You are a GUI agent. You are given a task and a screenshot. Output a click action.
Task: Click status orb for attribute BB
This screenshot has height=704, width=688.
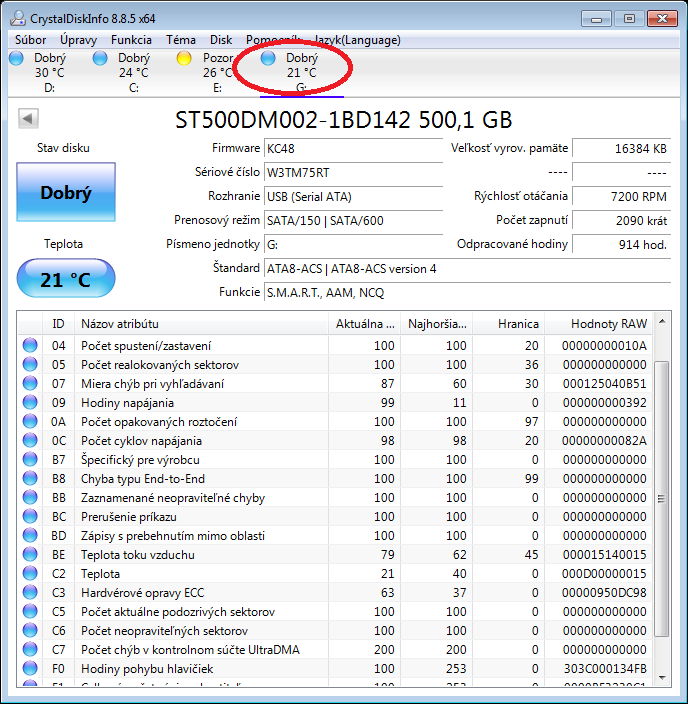[30, 497]
